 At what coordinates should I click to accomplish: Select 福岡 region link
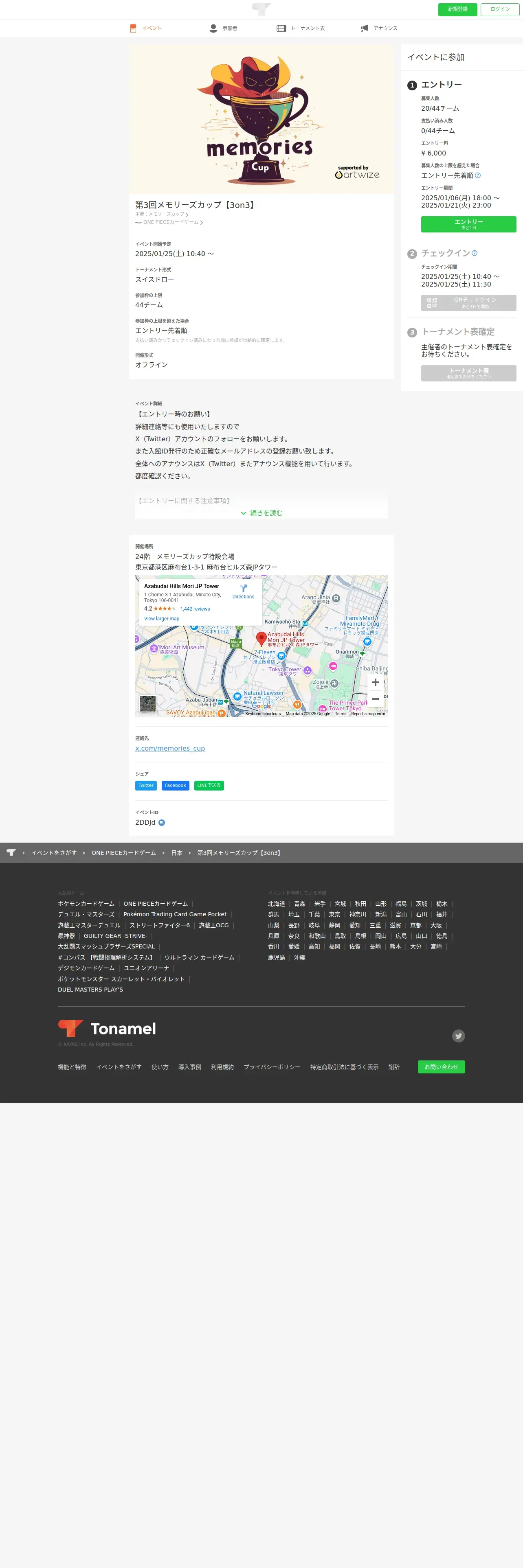pos(334,946)
